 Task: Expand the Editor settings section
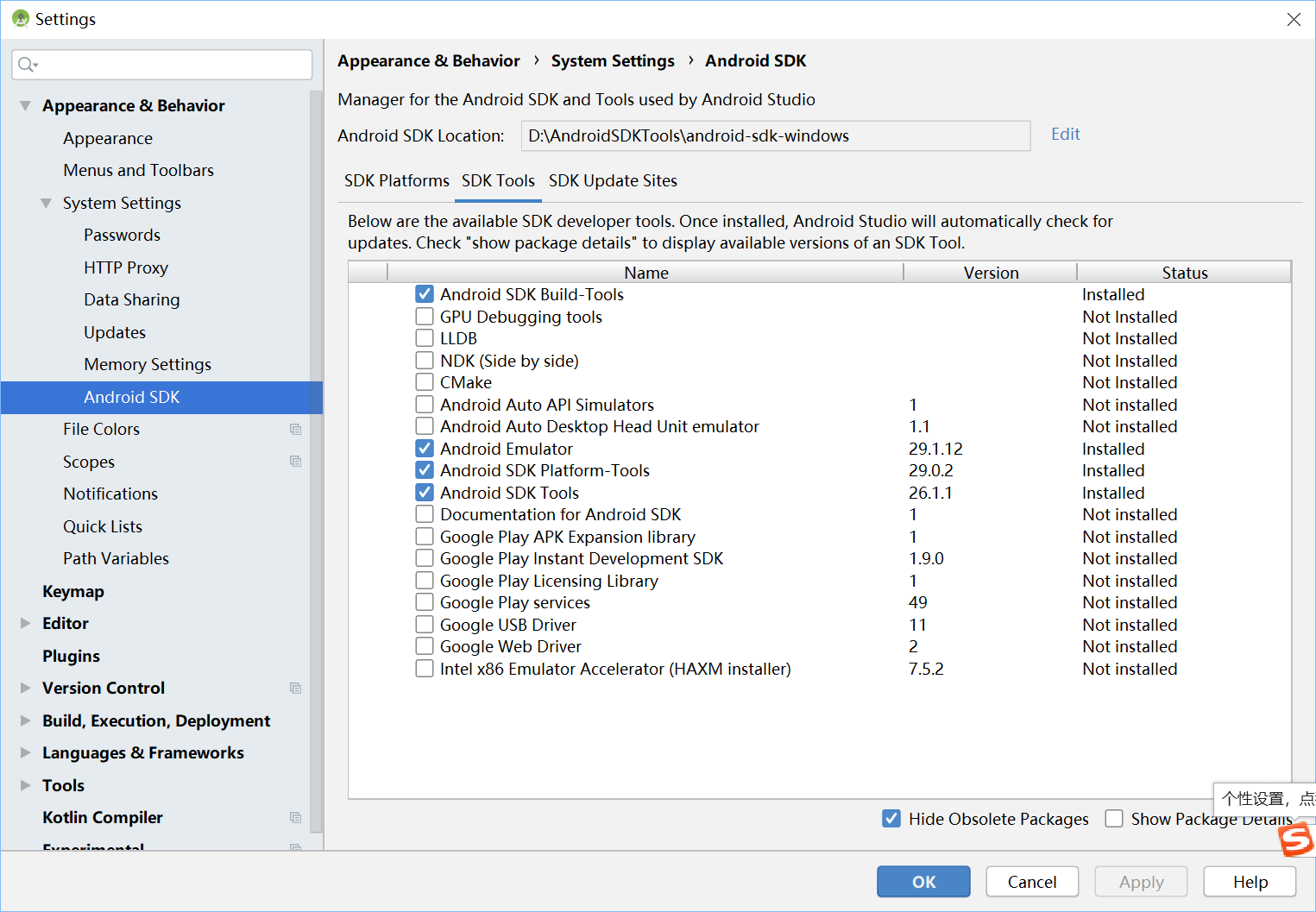(x=25, y=624)
